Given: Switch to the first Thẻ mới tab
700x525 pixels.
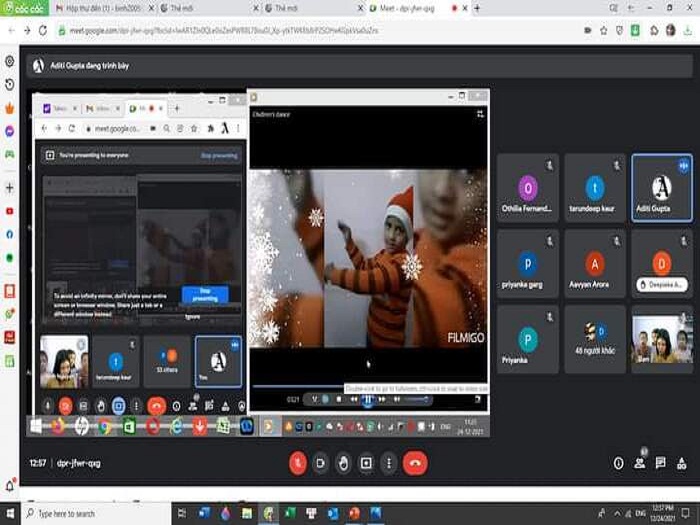Looking at the screenshot, I should tap(208, 8).
